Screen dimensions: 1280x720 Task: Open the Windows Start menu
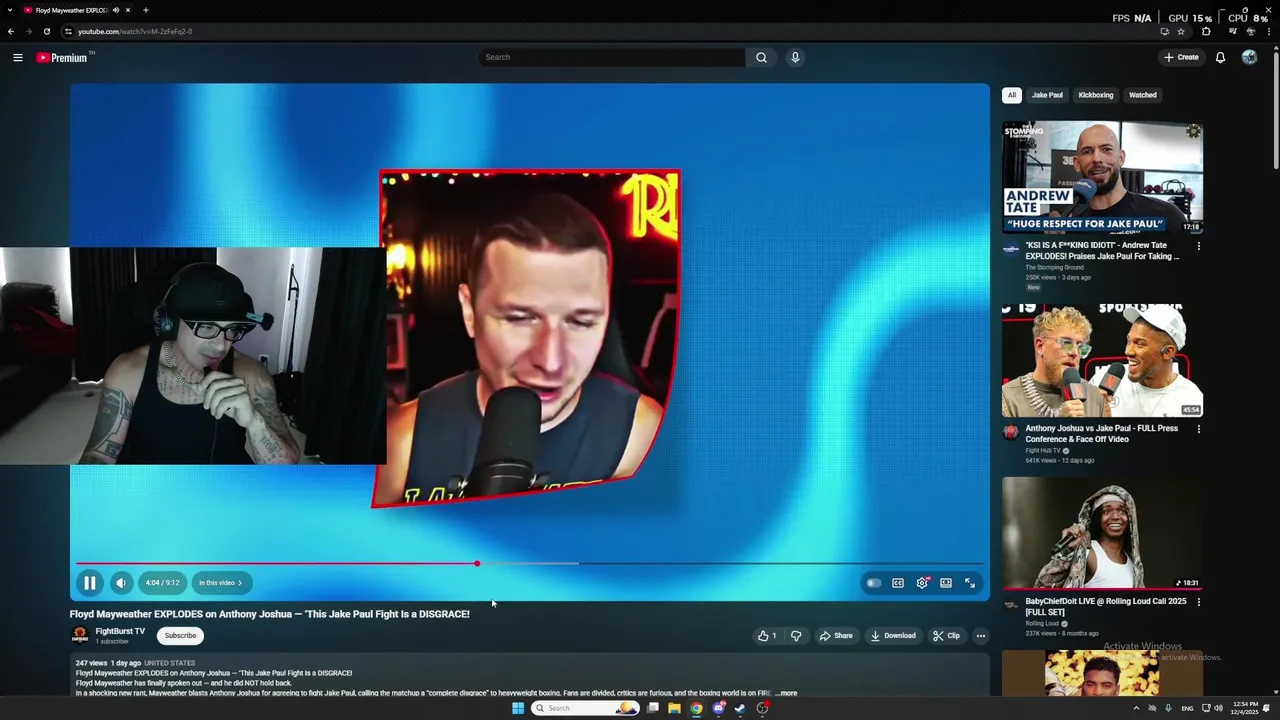[518, 708]
